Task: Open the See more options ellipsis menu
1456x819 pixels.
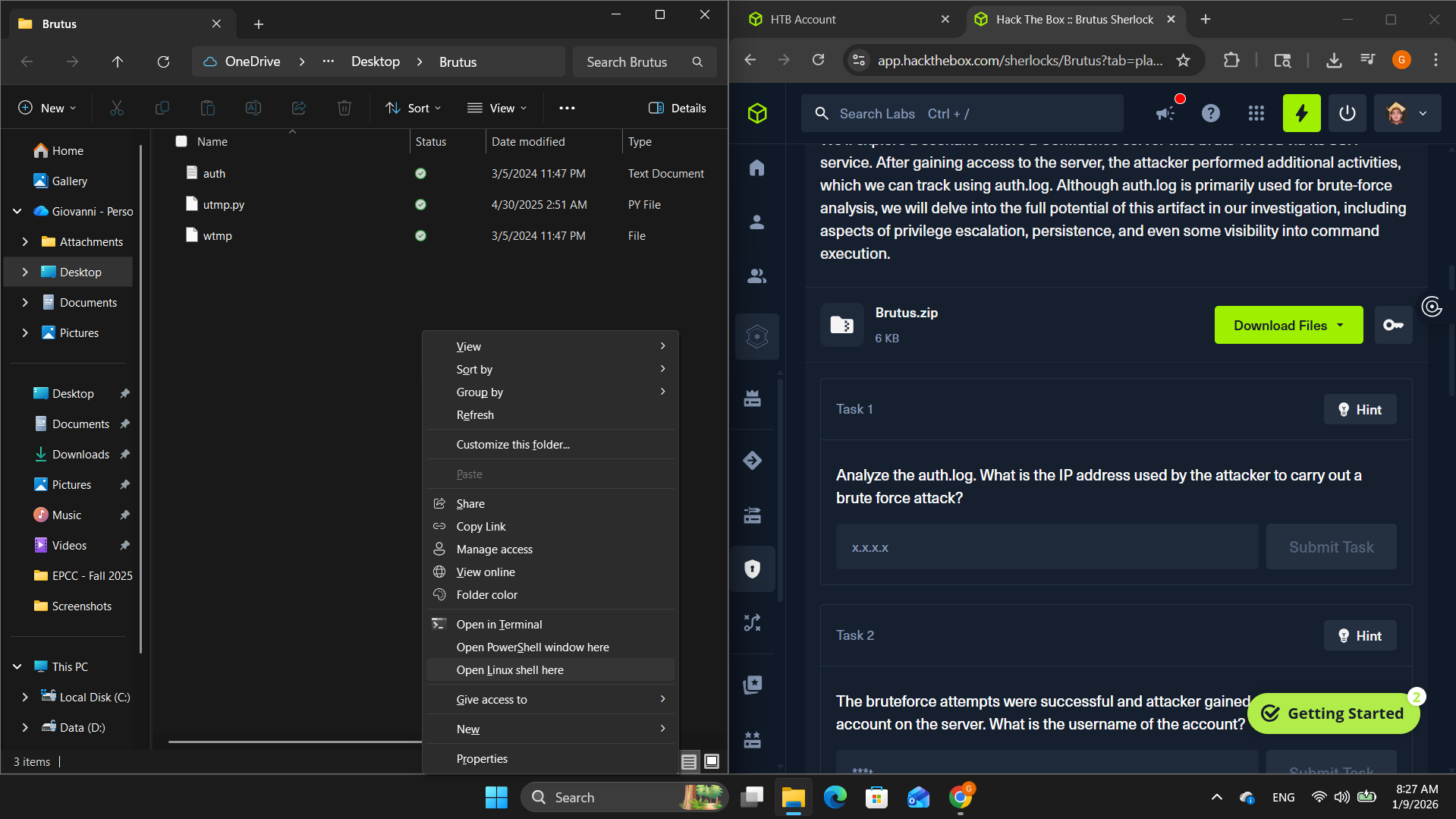Action: tap(567, 108)
